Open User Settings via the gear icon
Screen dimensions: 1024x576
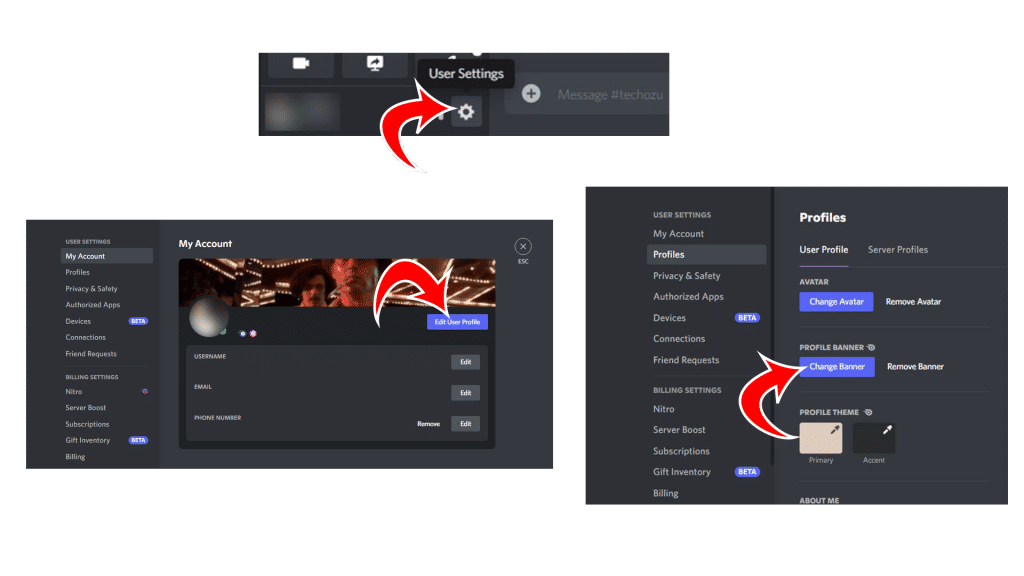pos(465,112)
